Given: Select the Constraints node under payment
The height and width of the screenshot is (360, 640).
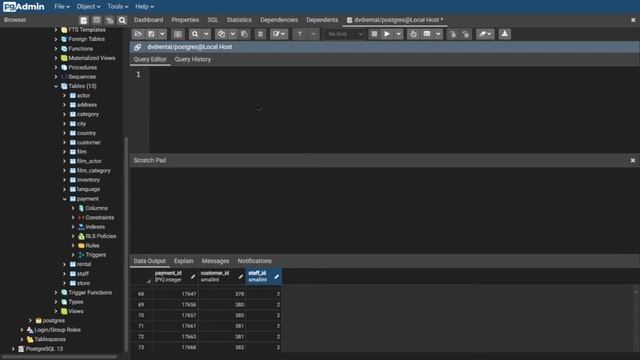Looking at the screenshot, I should [x=100, y=218].
